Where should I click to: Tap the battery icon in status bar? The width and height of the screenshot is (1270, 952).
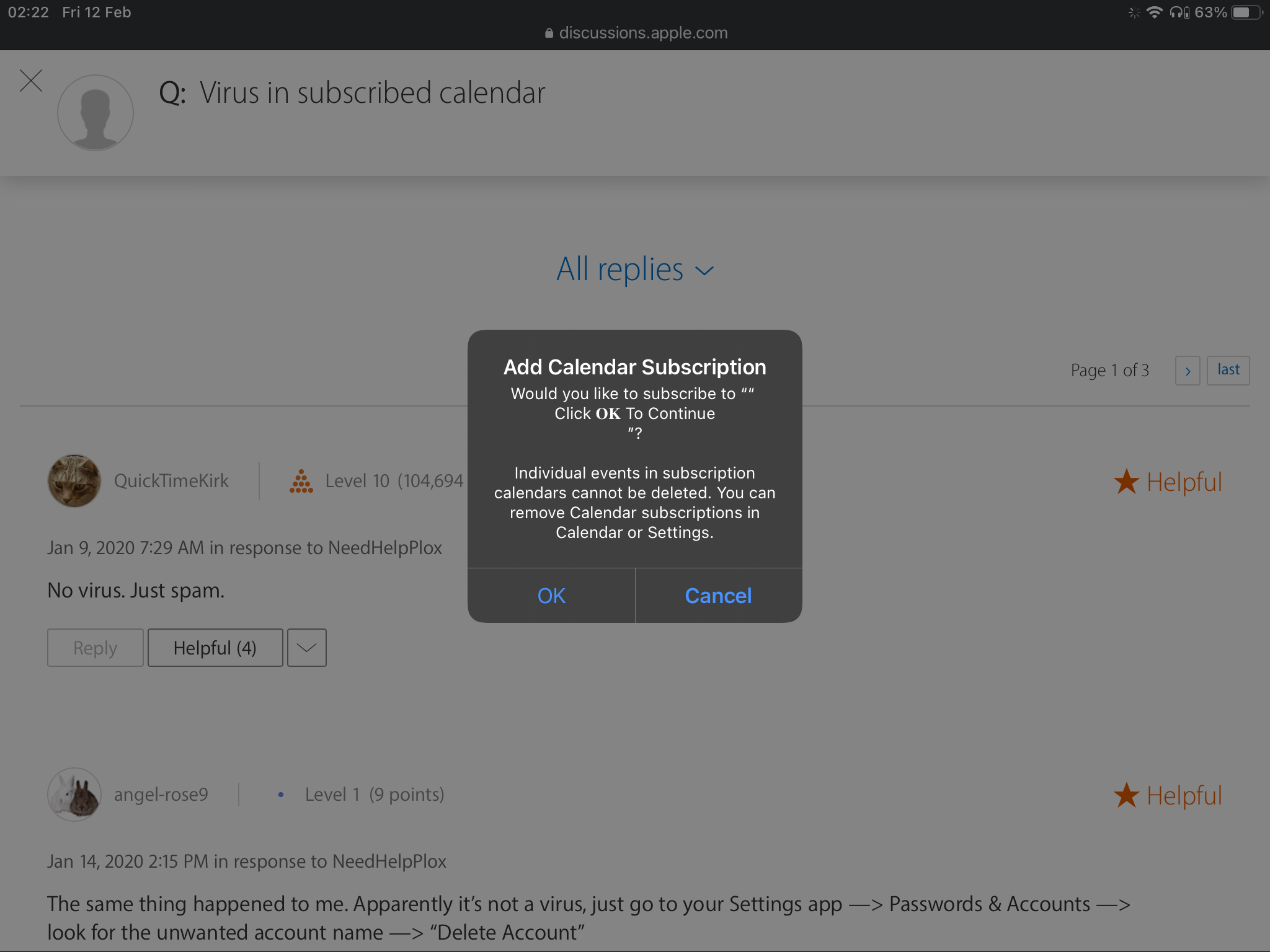tap(1246, 12)
